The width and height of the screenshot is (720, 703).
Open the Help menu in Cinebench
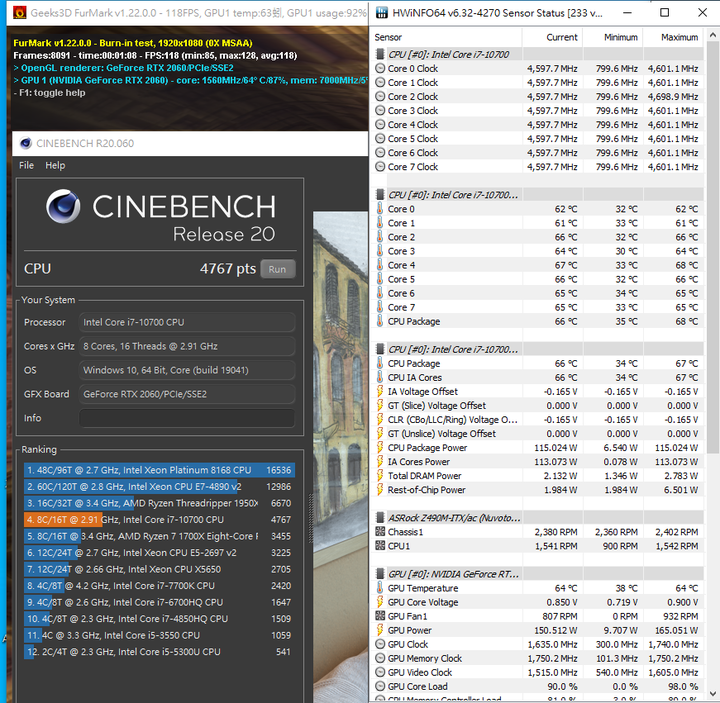coord(55,165)
